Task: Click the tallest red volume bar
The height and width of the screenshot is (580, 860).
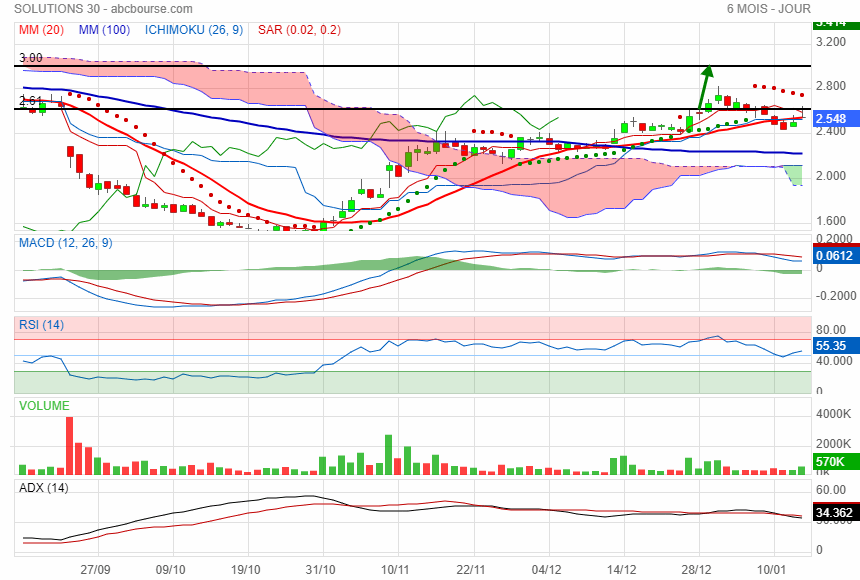Action: coord(70,446)
